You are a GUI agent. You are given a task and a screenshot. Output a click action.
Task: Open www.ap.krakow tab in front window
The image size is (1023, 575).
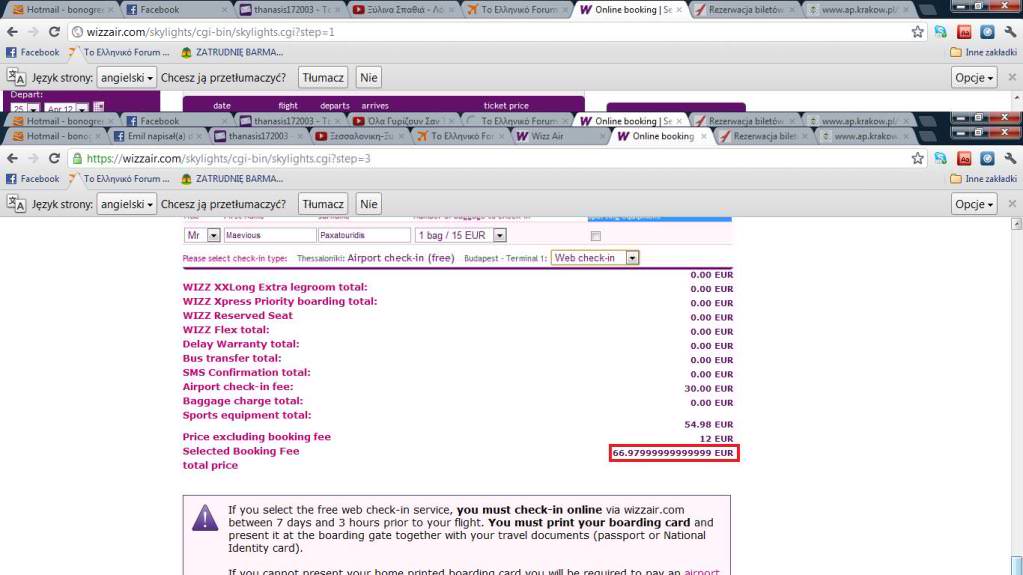point(863,136)
